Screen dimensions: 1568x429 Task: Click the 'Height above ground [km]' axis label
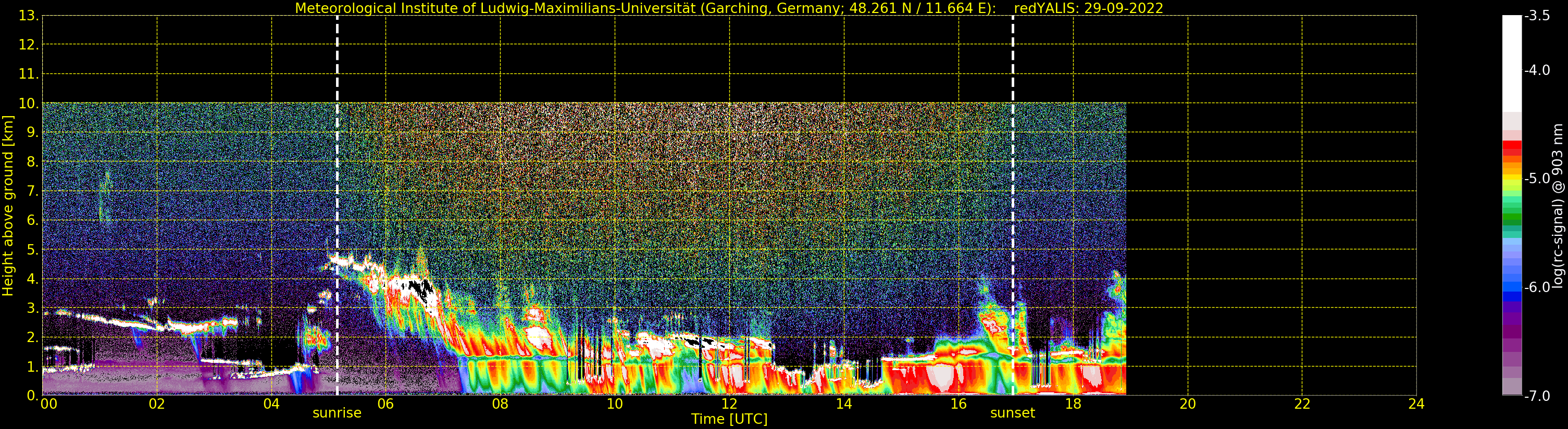(x=8, y=206)
